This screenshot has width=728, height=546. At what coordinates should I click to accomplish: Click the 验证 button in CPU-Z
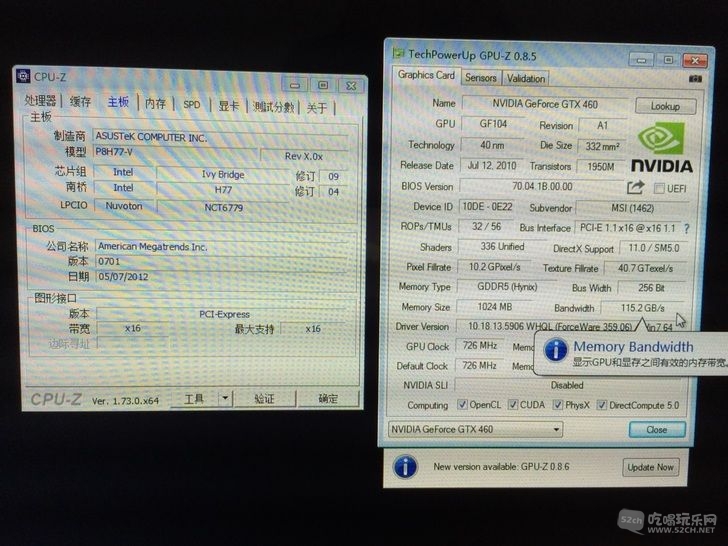pos(264,398)
